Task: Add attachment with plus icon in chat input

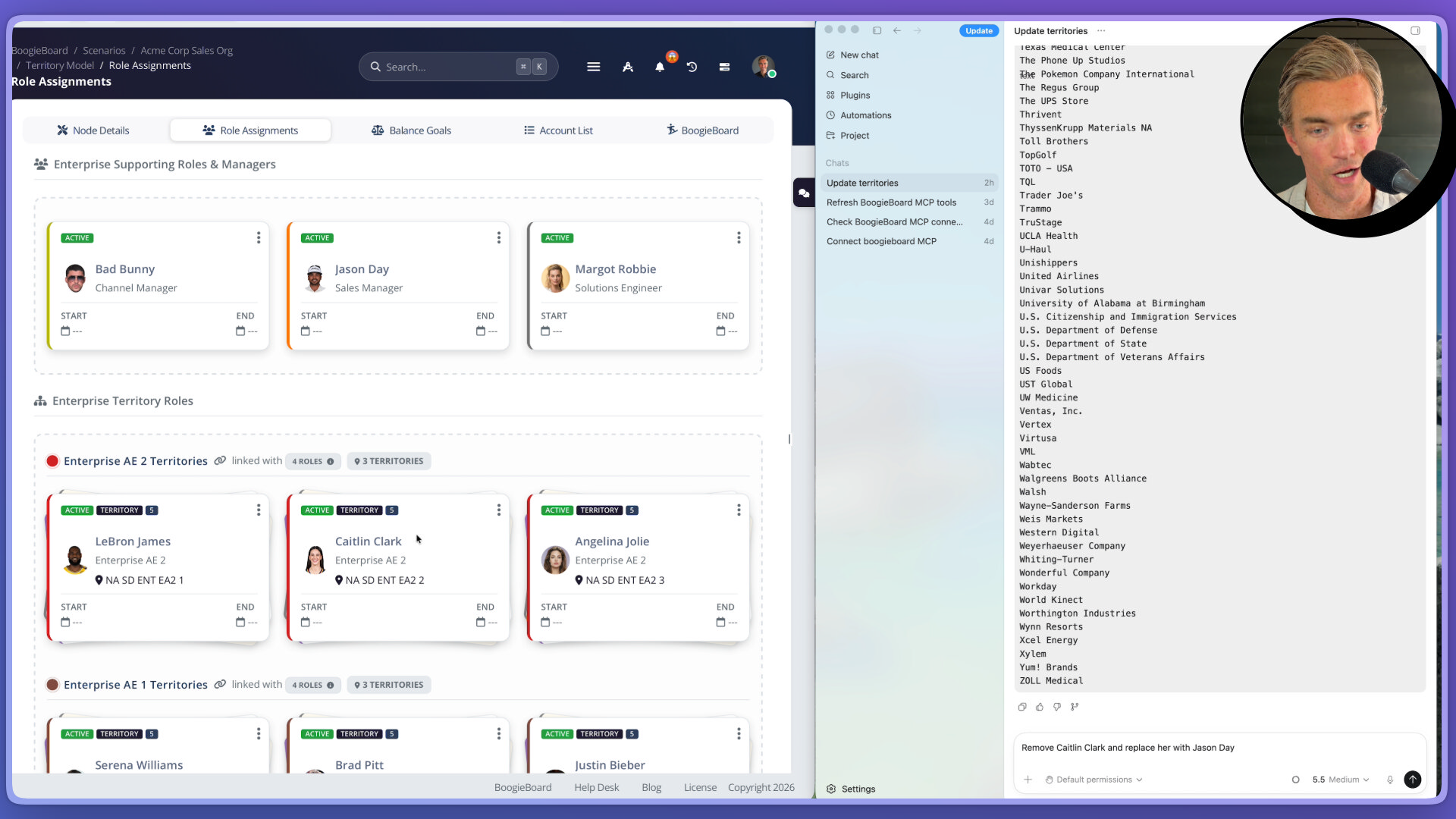Action: tap(1028, 780)
